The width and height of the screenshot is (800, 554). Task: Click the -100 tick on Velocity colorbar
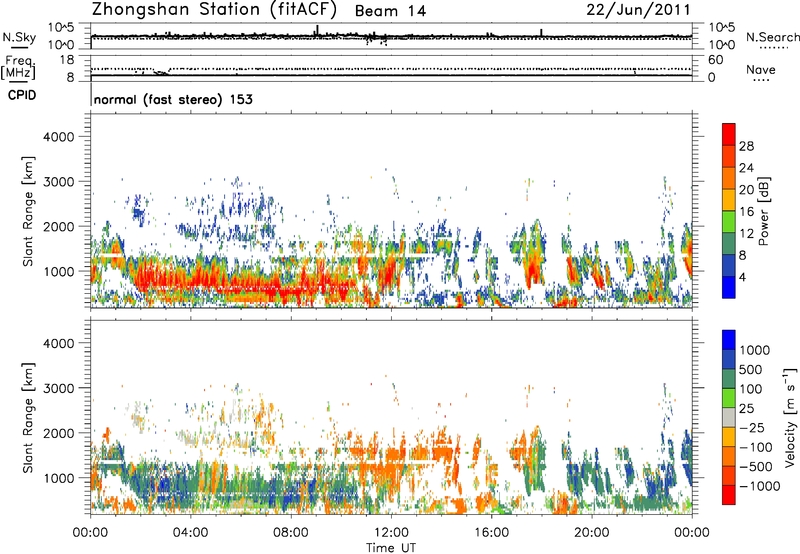click(x=756, y=447)
